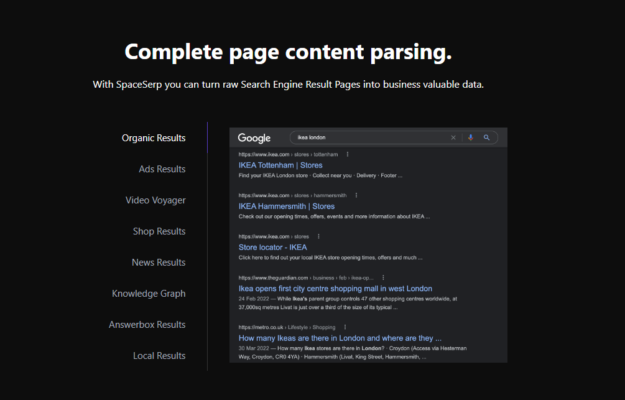Image resolution: width=625 pixels, height=400 pixels.
Task: Open options dots beside theguardian.com URL
Action: click(383, 278)
